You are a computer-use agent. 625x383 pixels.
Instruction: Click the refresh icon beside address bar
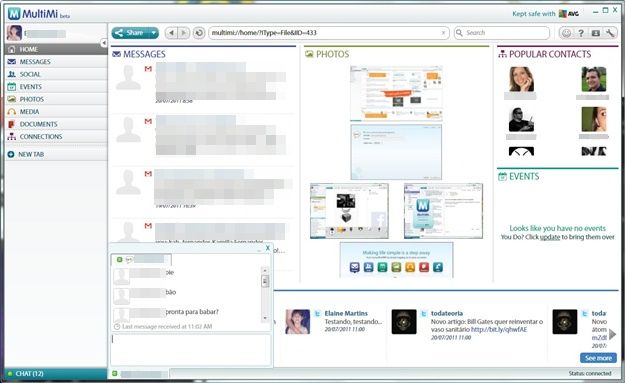[x=199, y=33]
